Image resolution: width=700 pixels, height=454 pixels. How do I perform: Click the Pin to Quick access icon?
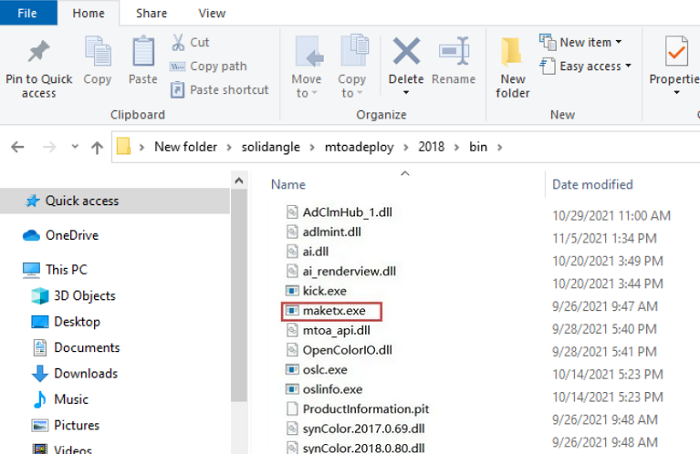click(x=39, y=52)
